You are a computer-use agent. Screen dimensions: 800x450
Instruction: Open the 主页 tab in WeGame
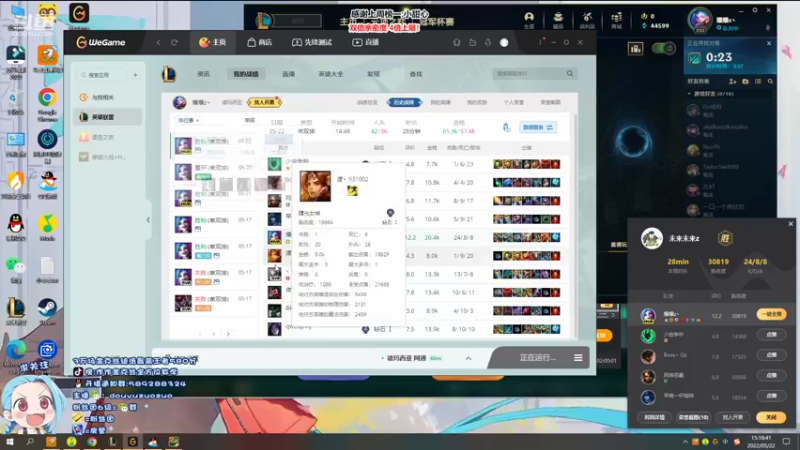click(x=212, y=42)
